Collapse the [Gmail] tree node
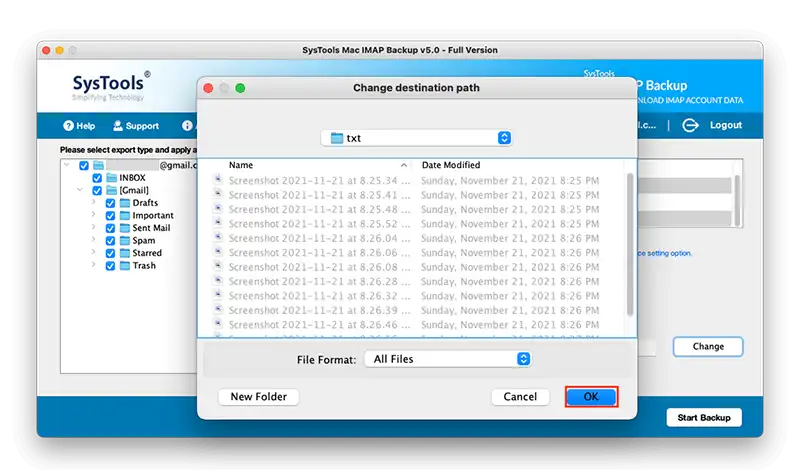 point(80,190)
